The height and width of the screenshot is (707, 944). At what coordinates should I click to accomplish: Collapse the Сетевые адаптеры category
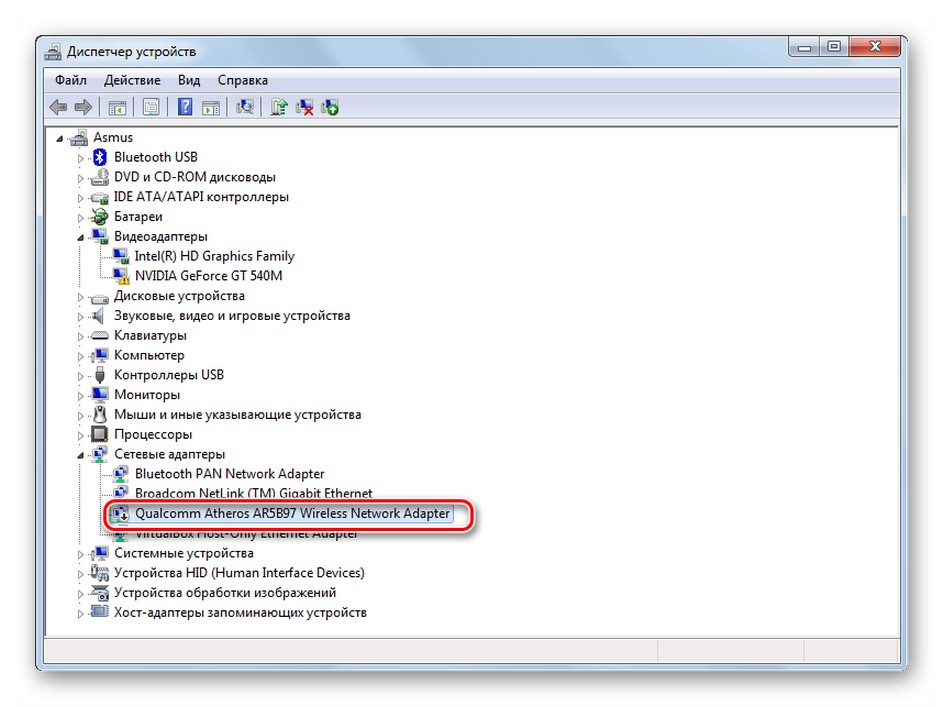pos(80,456)
